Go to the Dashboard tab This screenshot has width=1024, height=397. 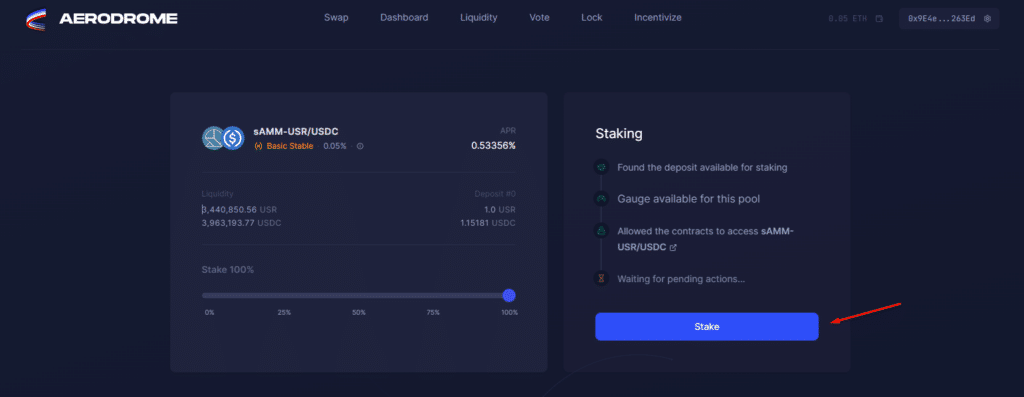click(x=404, y=18)
